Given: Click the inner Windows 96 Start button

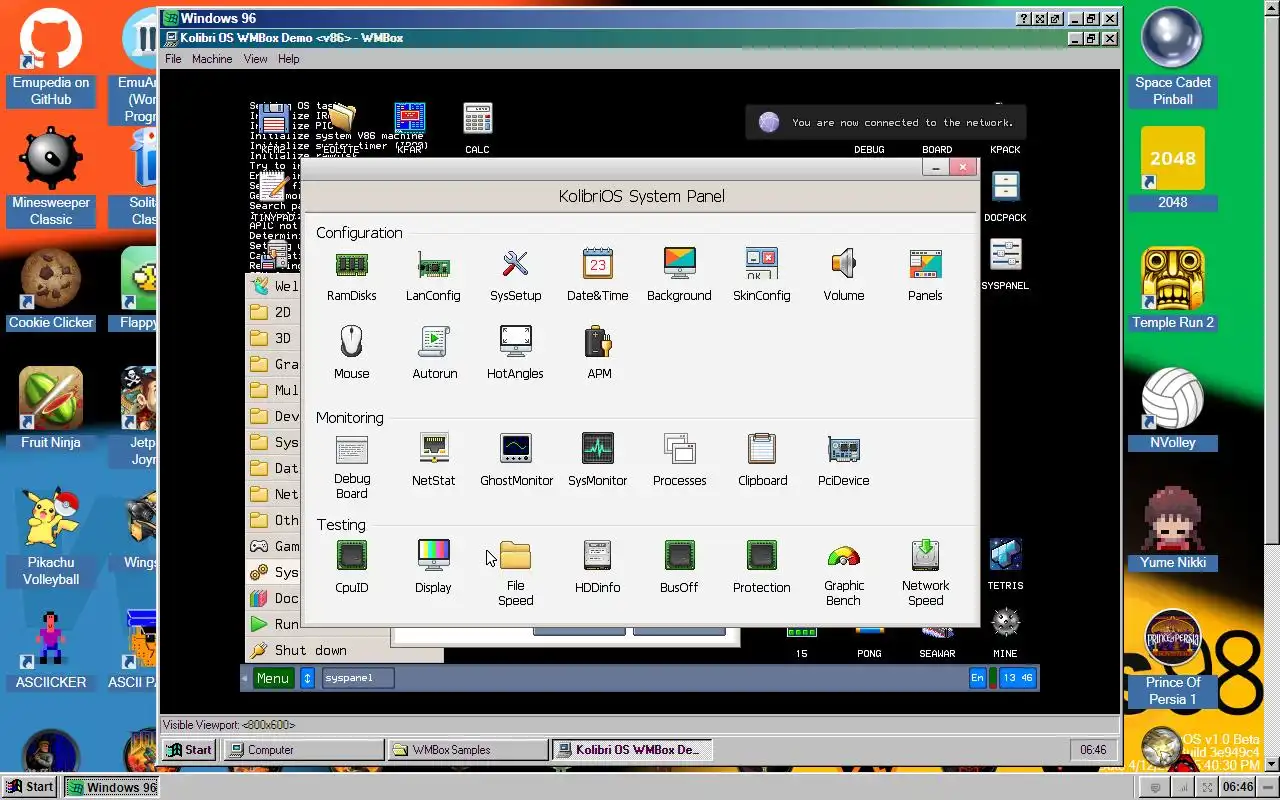Looking at the screenshot, I should point(189,749).
